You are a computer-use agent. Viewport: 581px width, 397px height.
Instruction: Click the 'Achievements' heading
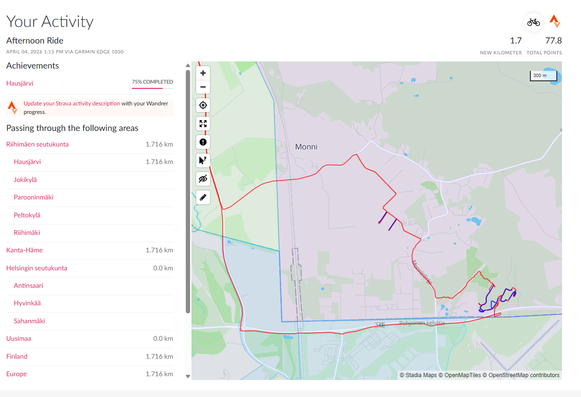(x=33, y=66)
